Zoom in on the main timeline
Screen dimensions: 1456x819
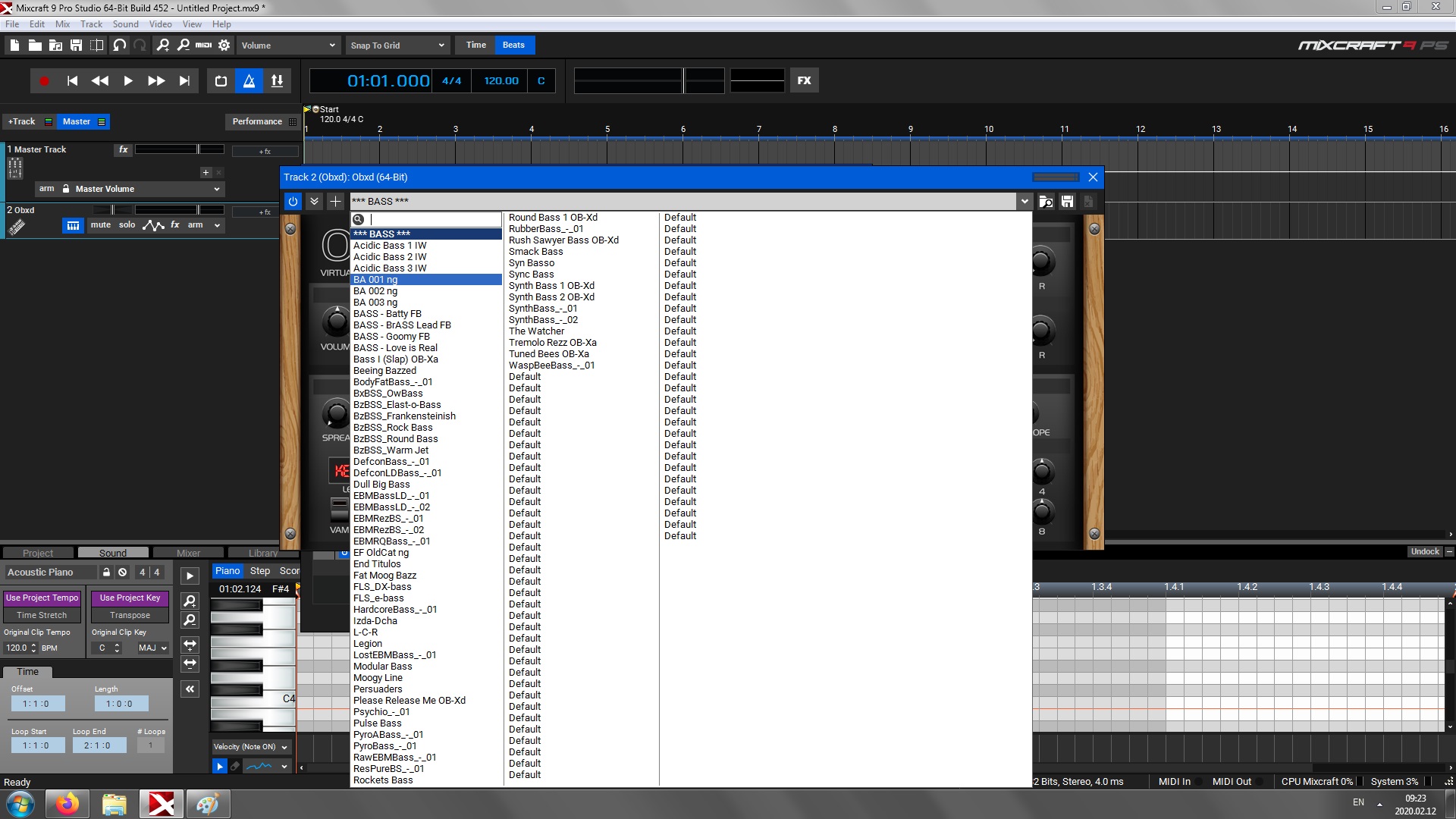point(162,45)
